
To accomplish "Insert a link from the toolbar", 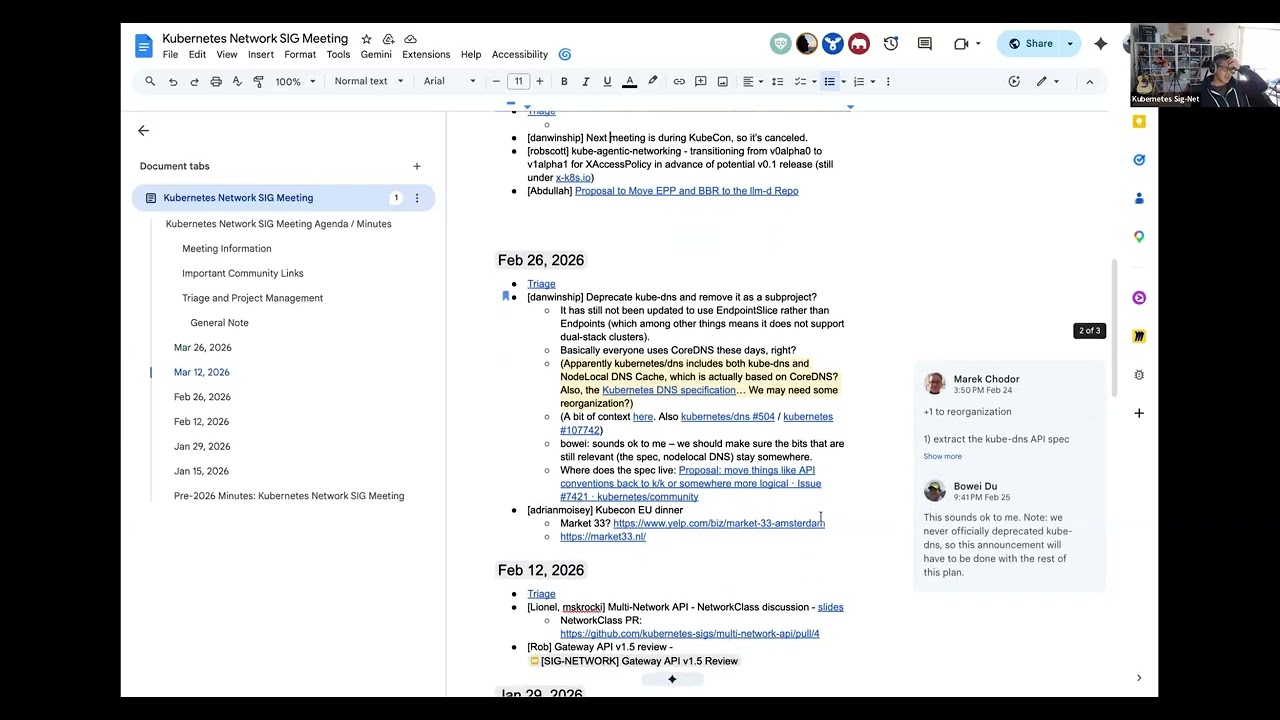I will [679, 81].
